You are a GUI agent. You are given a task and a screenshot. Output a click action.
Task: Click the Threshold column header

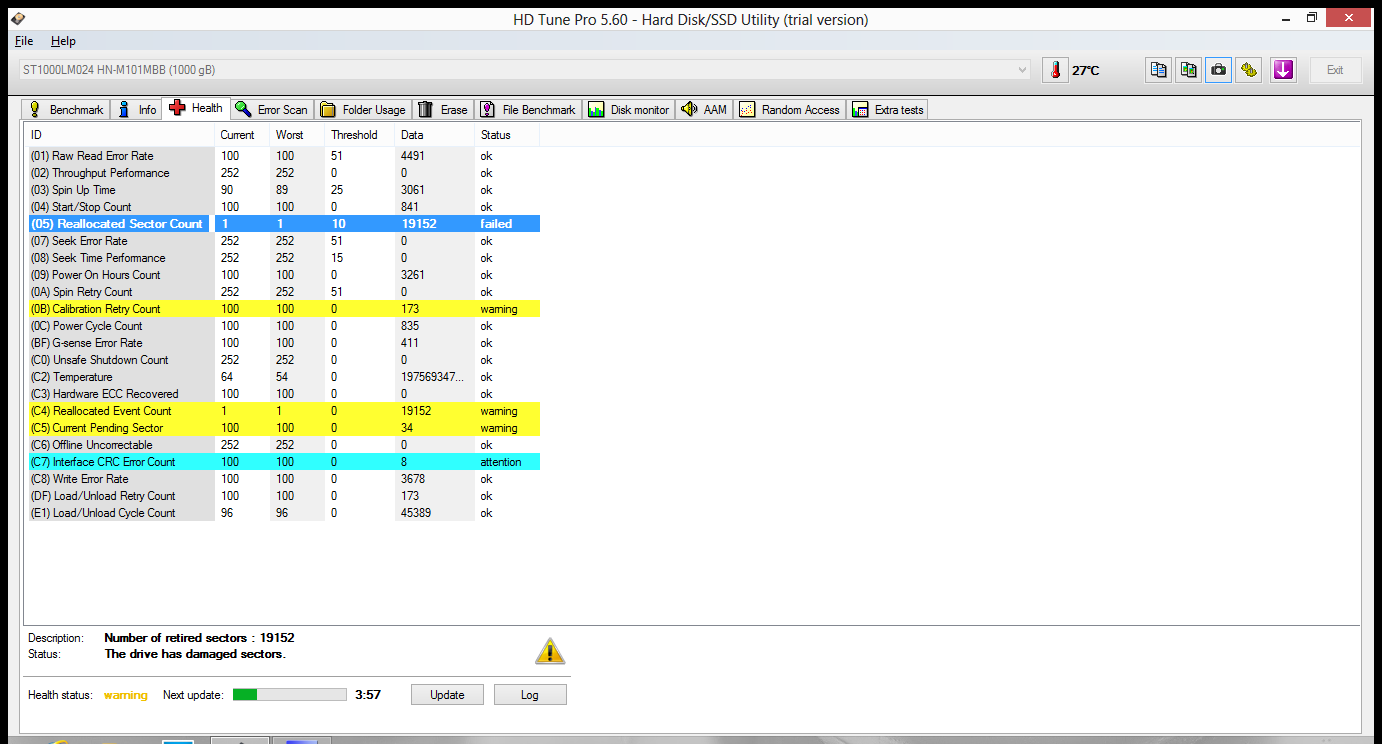tap(360, 135)
